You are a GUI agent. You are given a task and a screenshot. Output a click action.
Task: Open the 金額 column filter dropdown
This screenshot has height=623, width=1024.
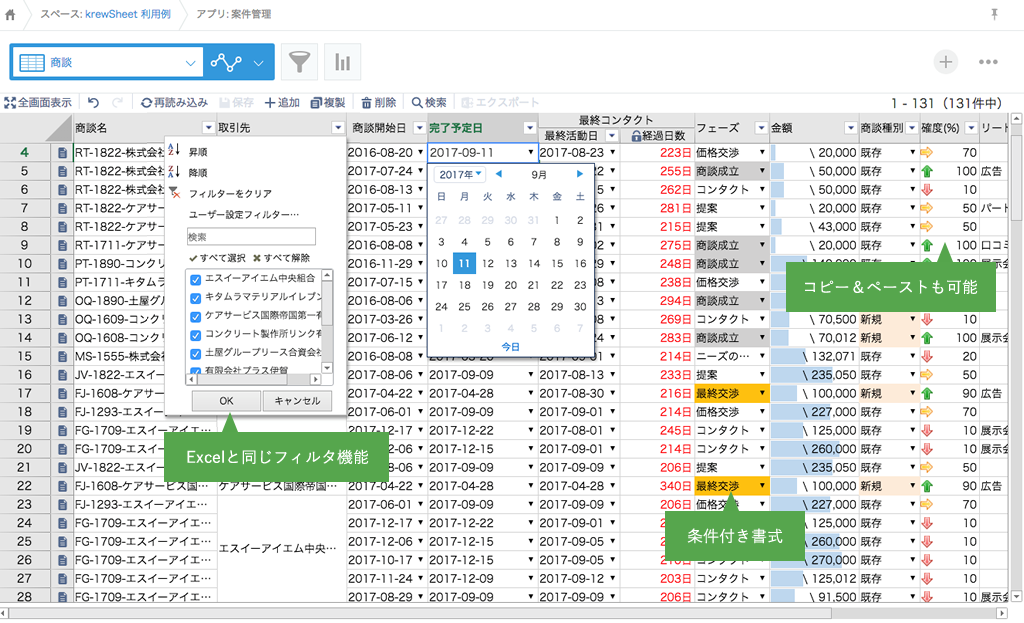850,128
